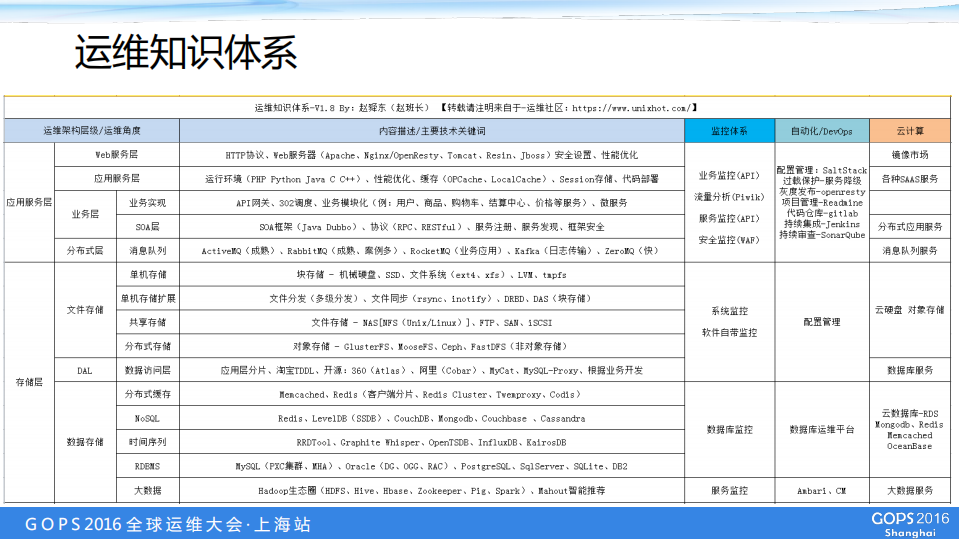Select the 内容描述/主要技术关键词 column header
The image size is (959, 539).
point(432,131)
